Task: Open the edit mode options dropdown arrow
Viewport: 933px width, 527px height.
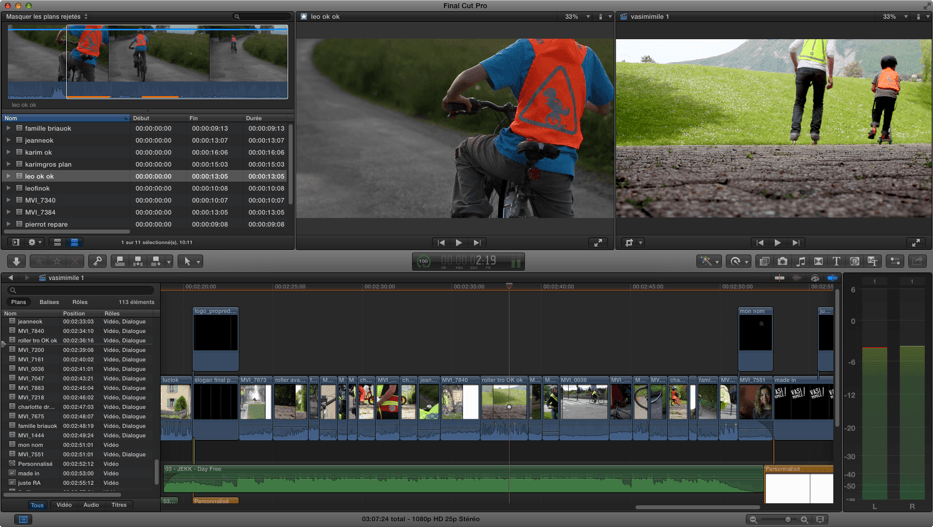Action: 169,262
